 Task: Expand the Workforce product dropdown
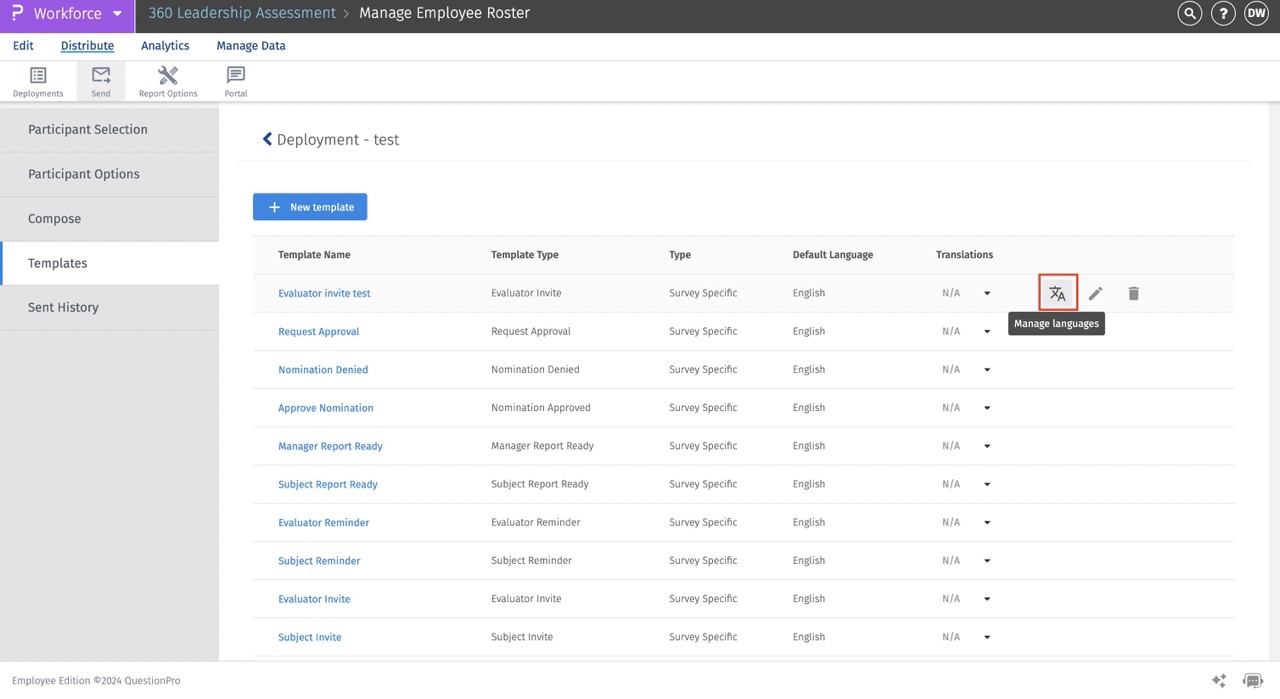point(117,14)
